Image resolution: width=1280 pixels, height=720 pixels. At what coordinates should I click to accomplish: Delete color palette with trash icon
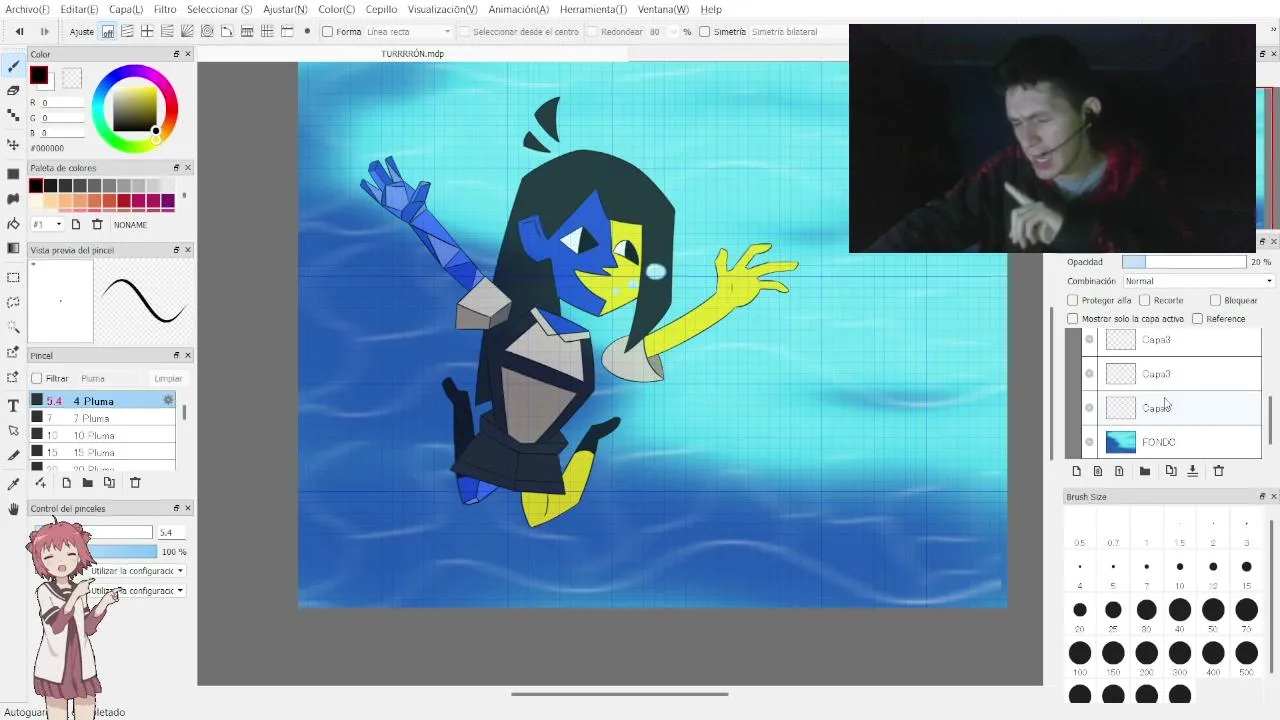coord(97,225)
